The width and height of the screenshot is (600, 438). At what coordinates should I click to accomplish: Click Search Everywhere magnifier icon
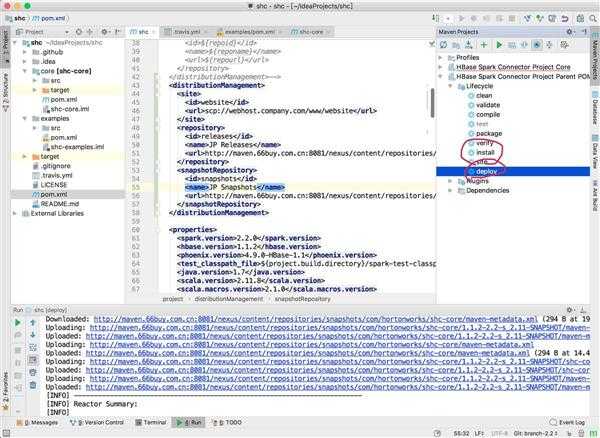[x=593, y=18]
